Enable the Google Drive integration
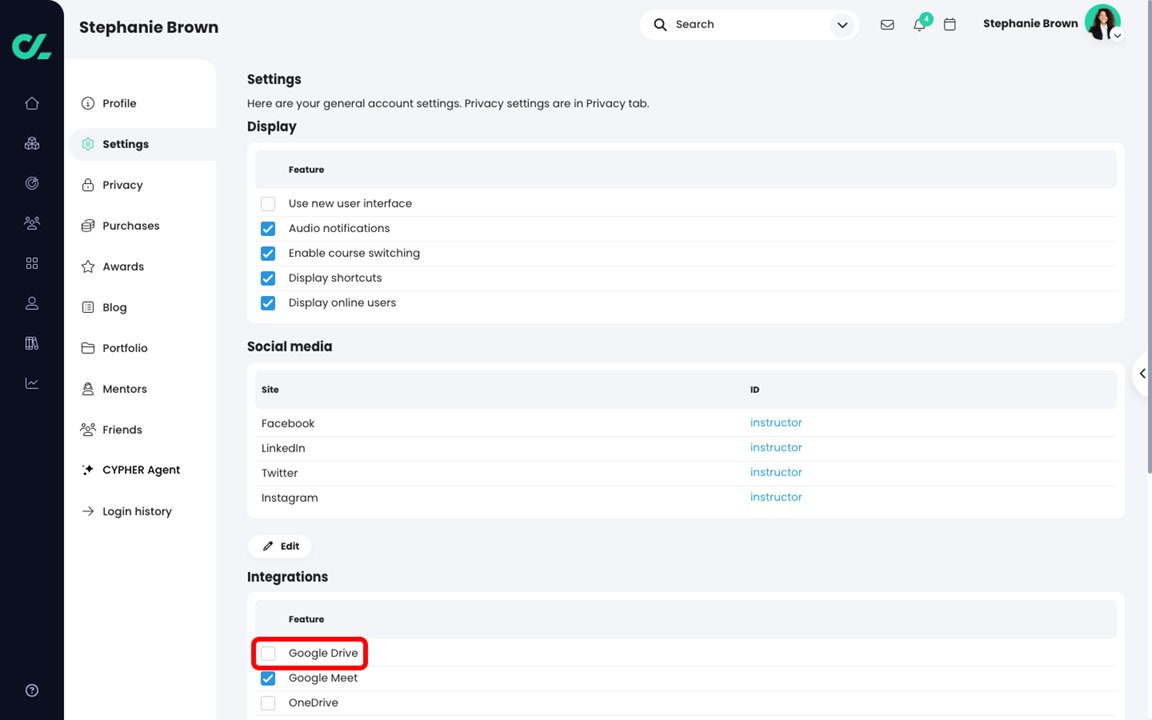Screen dimensions: 1152x720 pos(268,653)
